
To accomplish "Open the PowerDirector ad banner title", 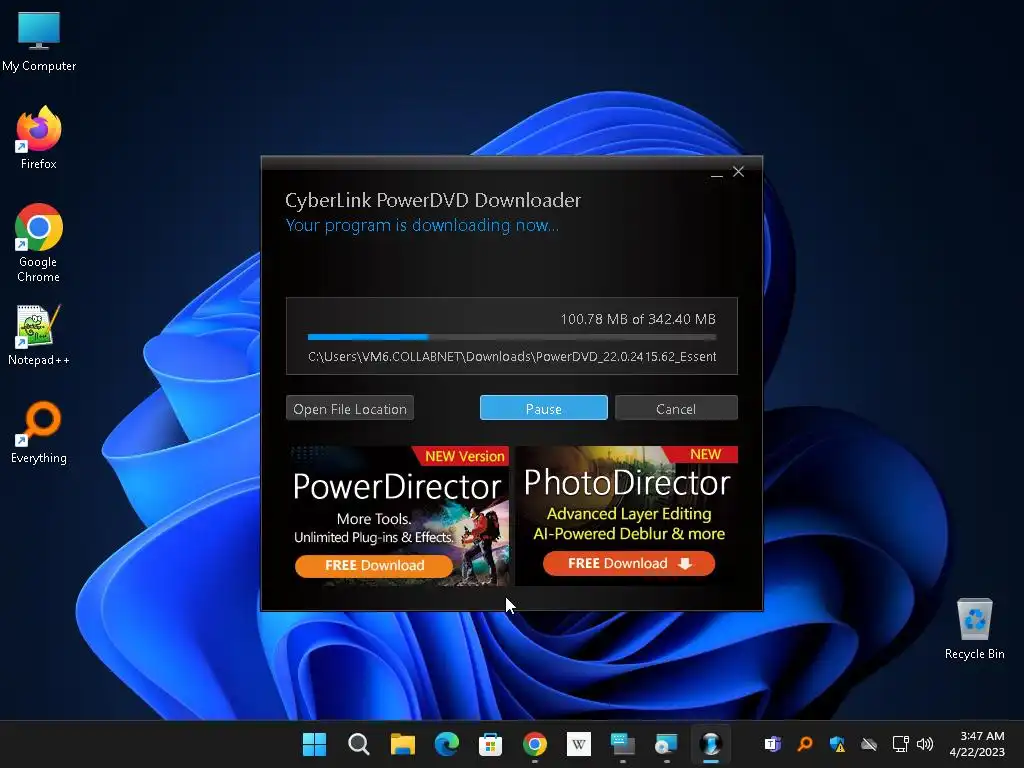I will pyautogui.click(x=396, y=487).
